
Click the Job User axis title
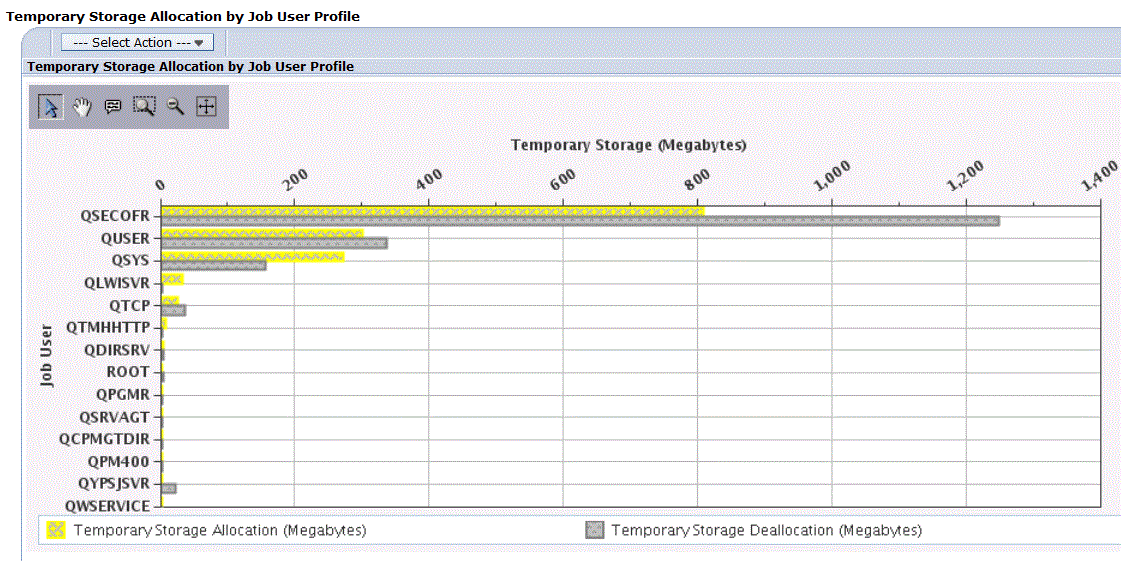(47, 356)
